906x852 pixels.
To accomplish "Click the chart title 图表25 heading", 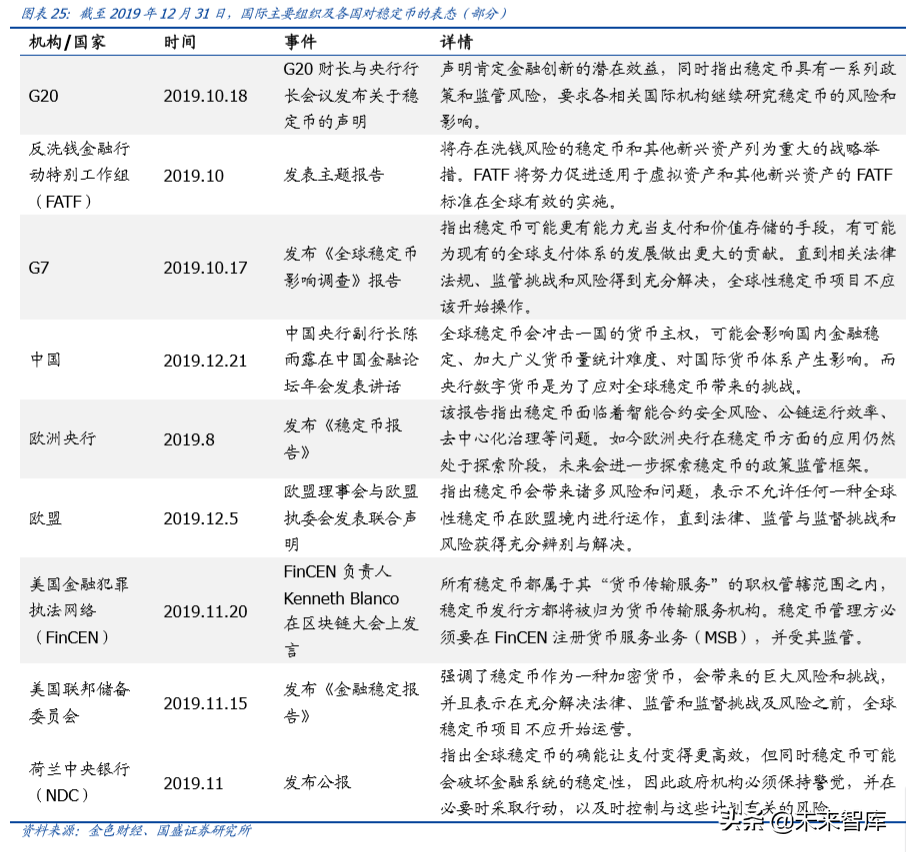I will click(x=43, y=13).
